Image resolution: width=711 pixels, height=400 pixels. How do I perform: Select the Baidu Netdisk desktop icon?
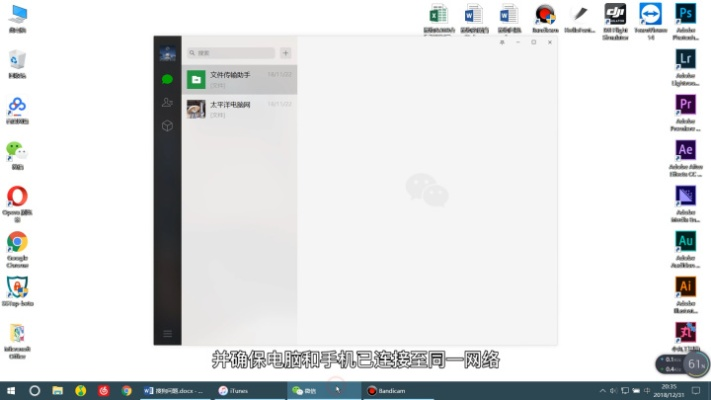17,110
